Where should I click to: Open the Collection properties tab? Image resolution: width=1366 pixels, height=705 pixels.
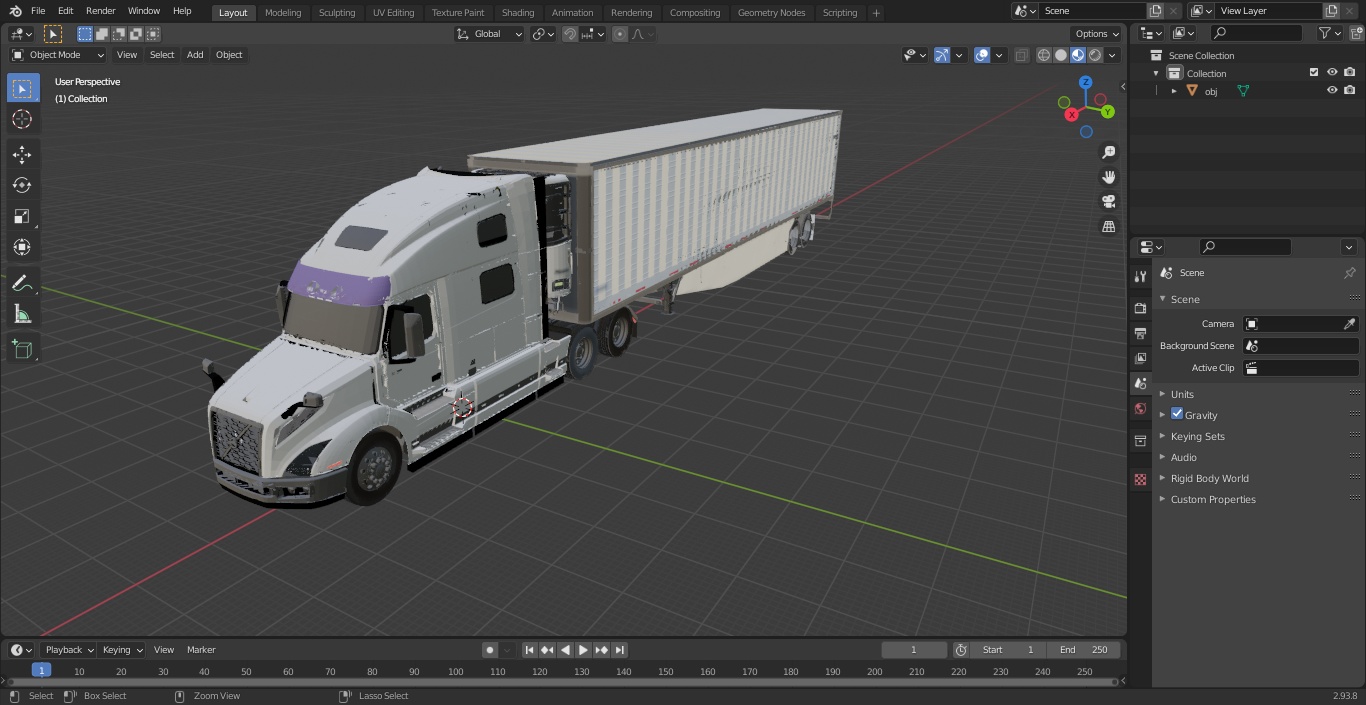[1140, 440]
